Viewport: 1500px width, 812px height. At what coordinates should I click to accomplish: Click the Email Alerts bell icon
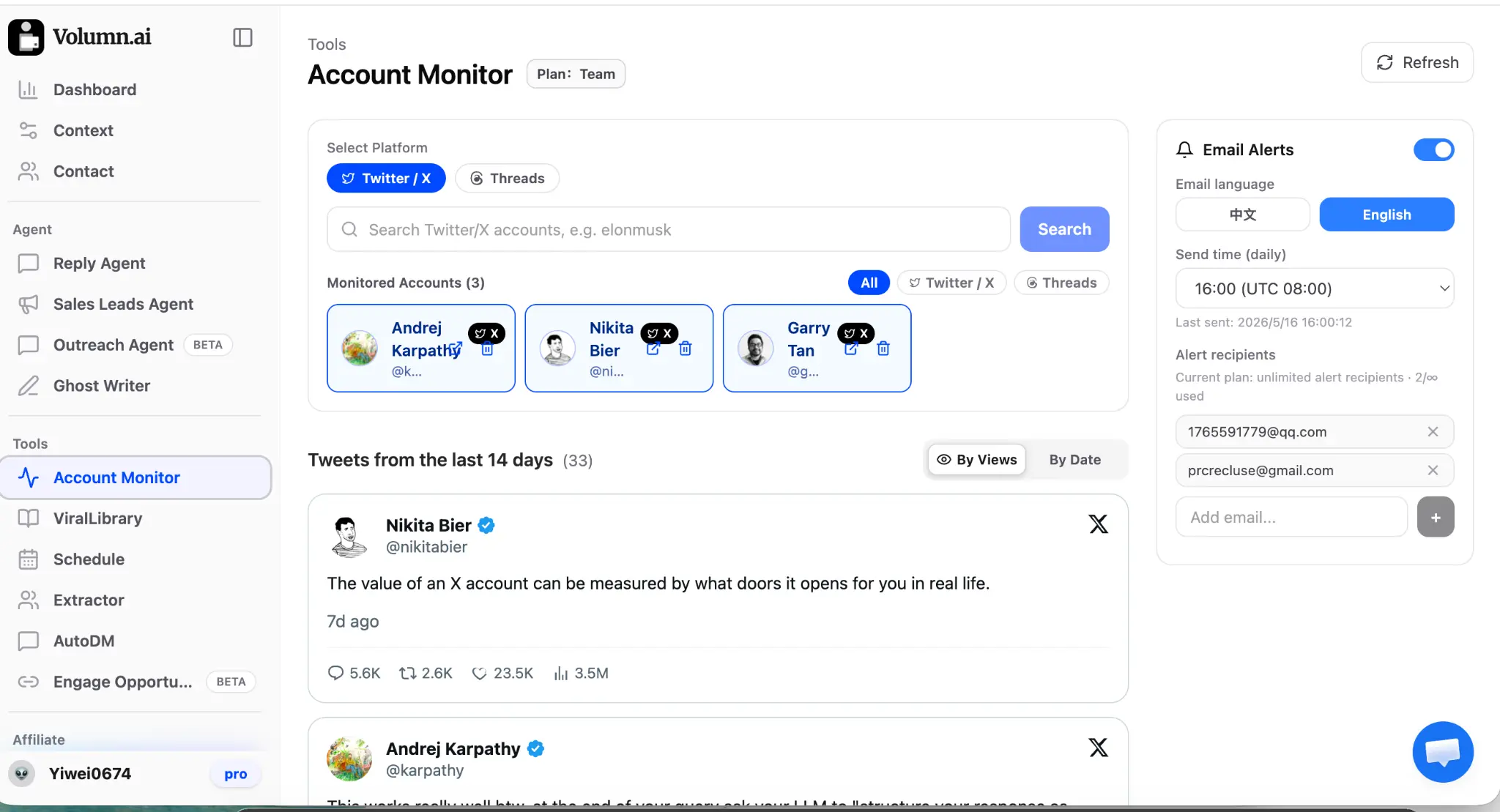(x=1184, y=149)
